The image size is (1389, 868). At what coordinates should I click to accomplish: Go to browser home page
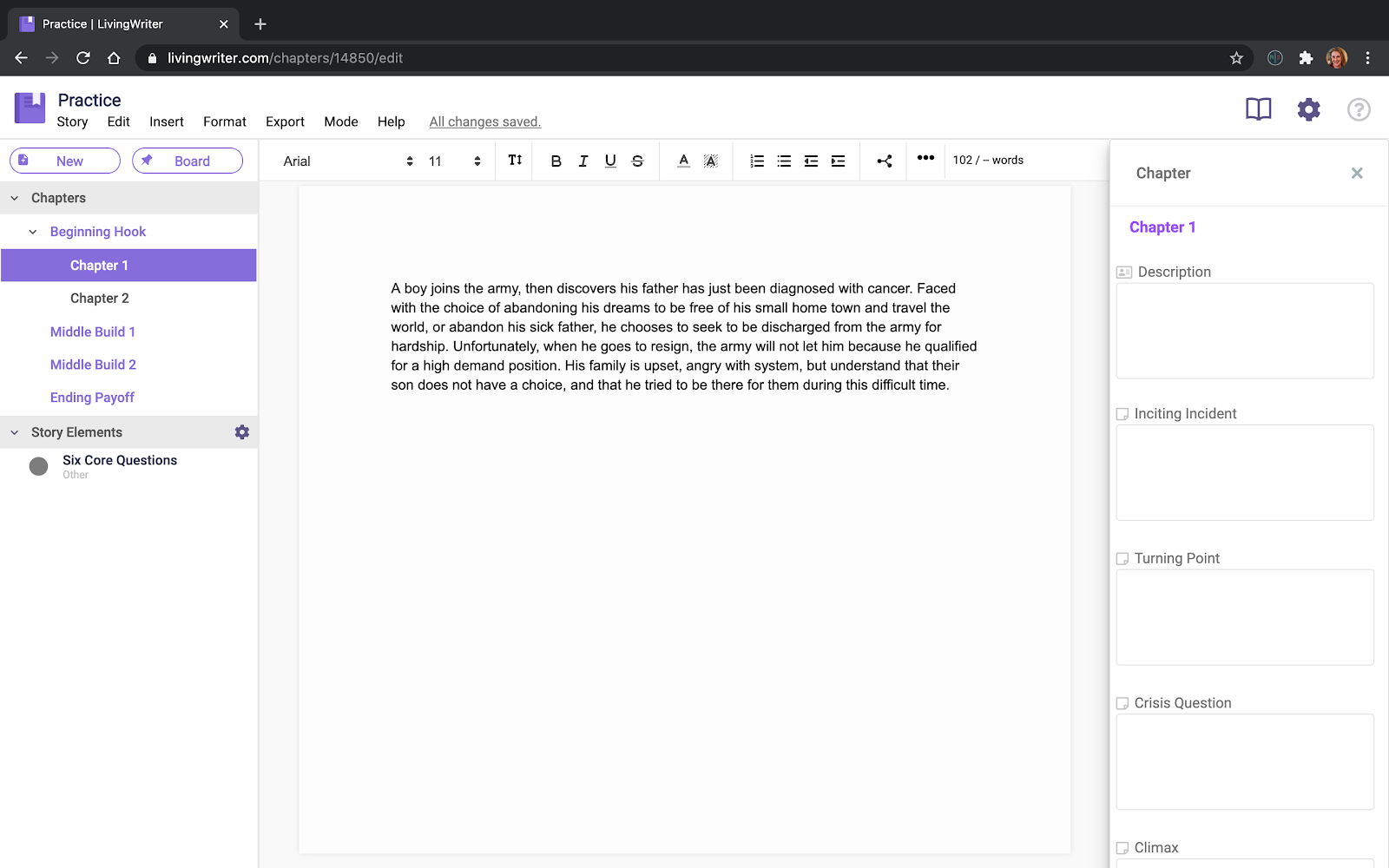pos(114,58)
